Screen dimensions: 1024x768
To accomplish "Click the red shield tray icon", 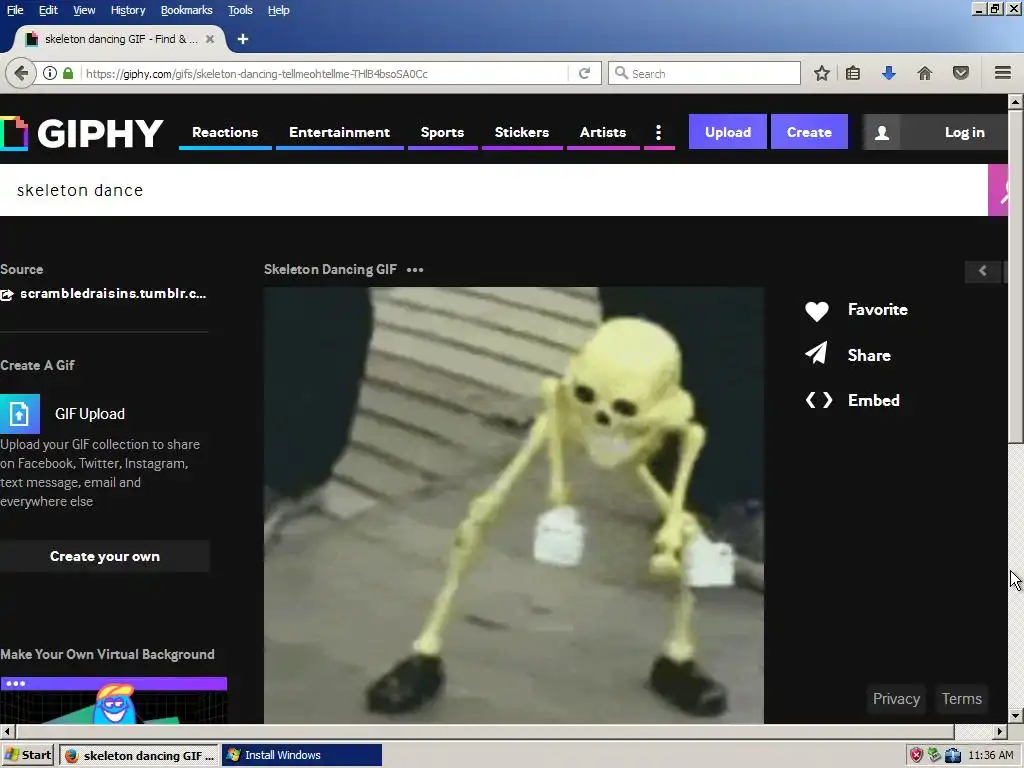I will coord(916,755).
